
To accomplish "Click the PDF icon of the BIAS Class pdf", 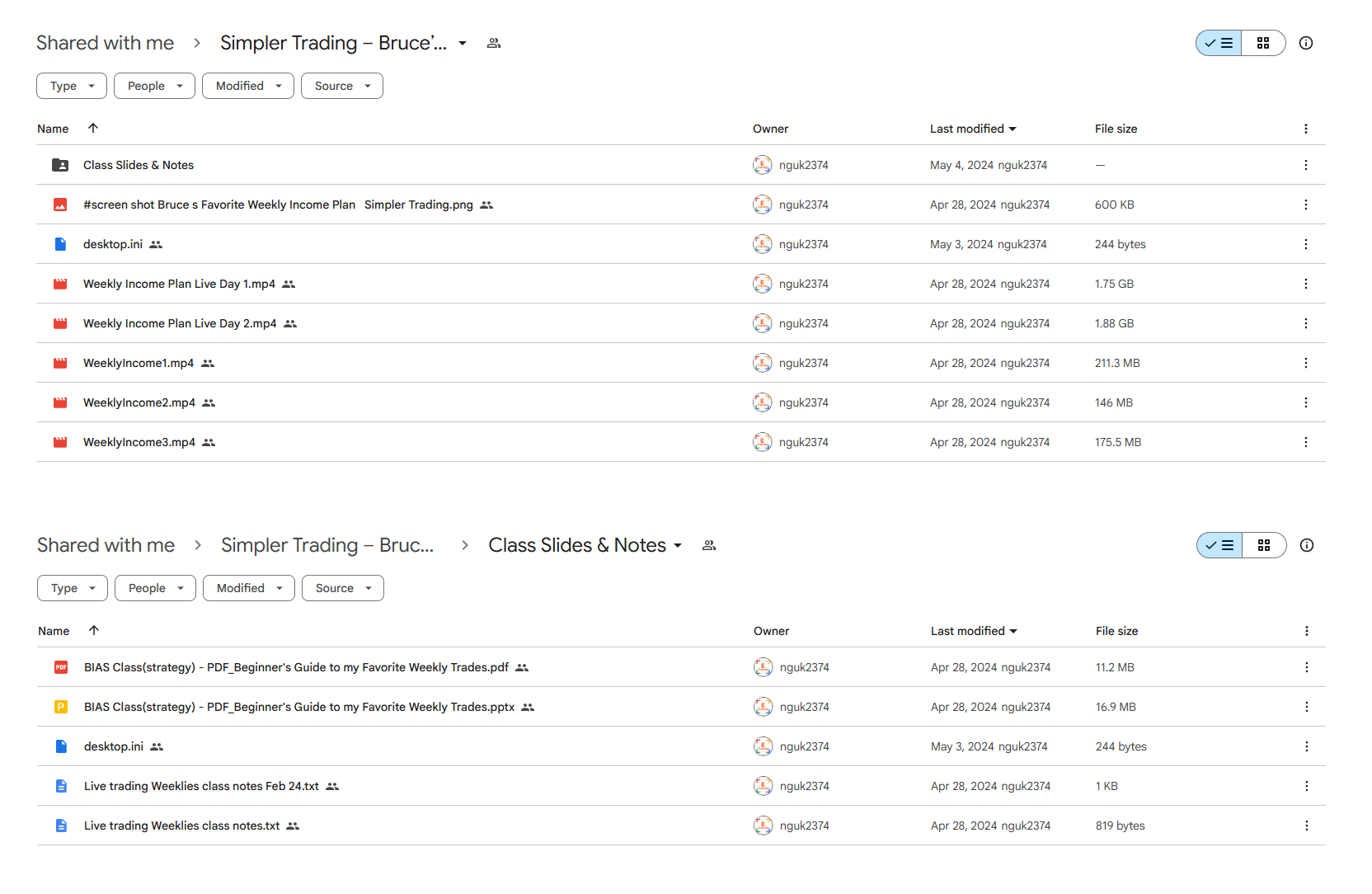I will 61,667.
